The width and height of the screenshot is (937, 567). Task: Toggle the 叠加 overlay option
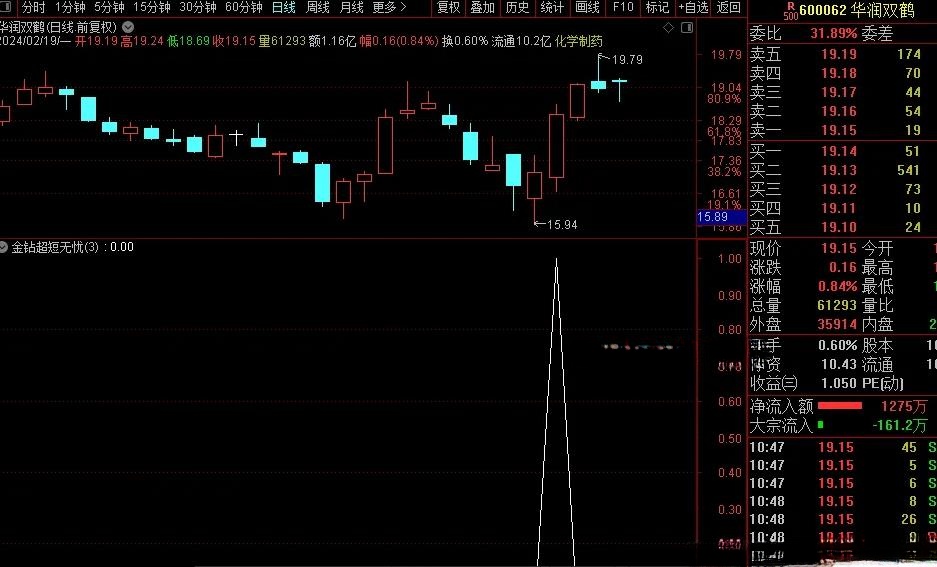[x=483, y=7]
